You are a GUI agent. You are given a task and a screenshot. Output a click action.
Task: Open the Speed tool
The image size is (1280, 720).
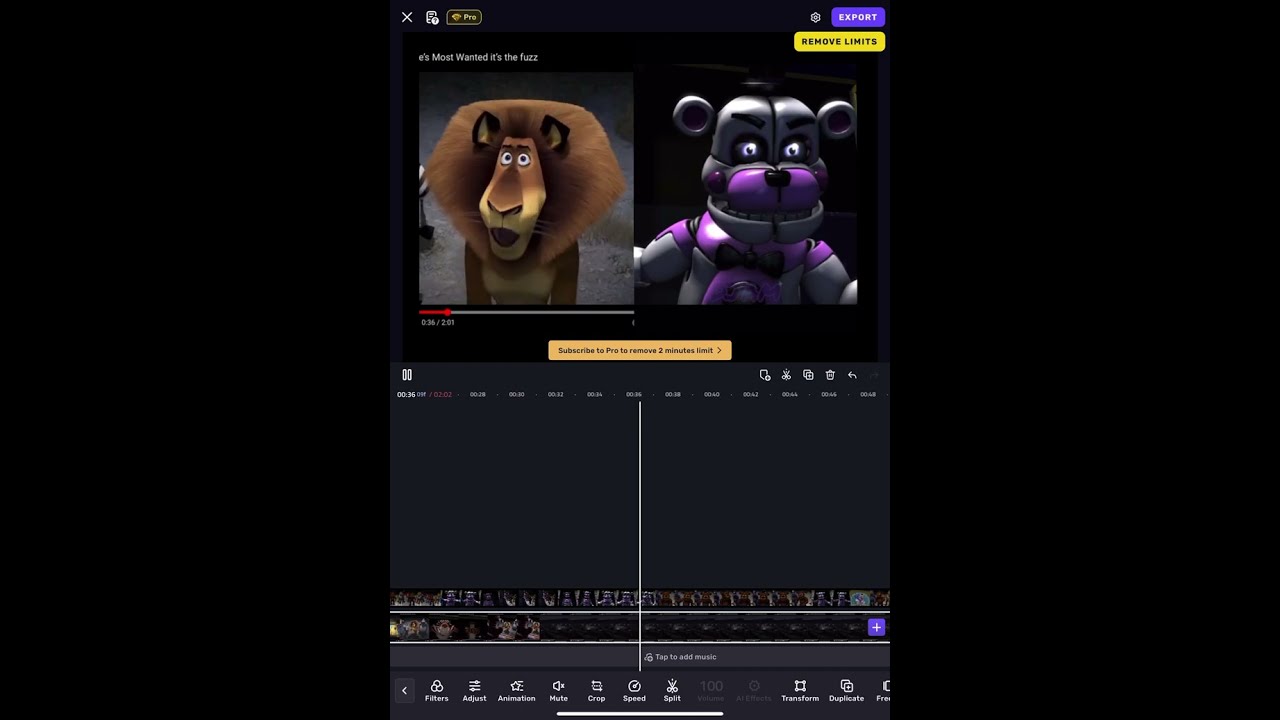634,691
